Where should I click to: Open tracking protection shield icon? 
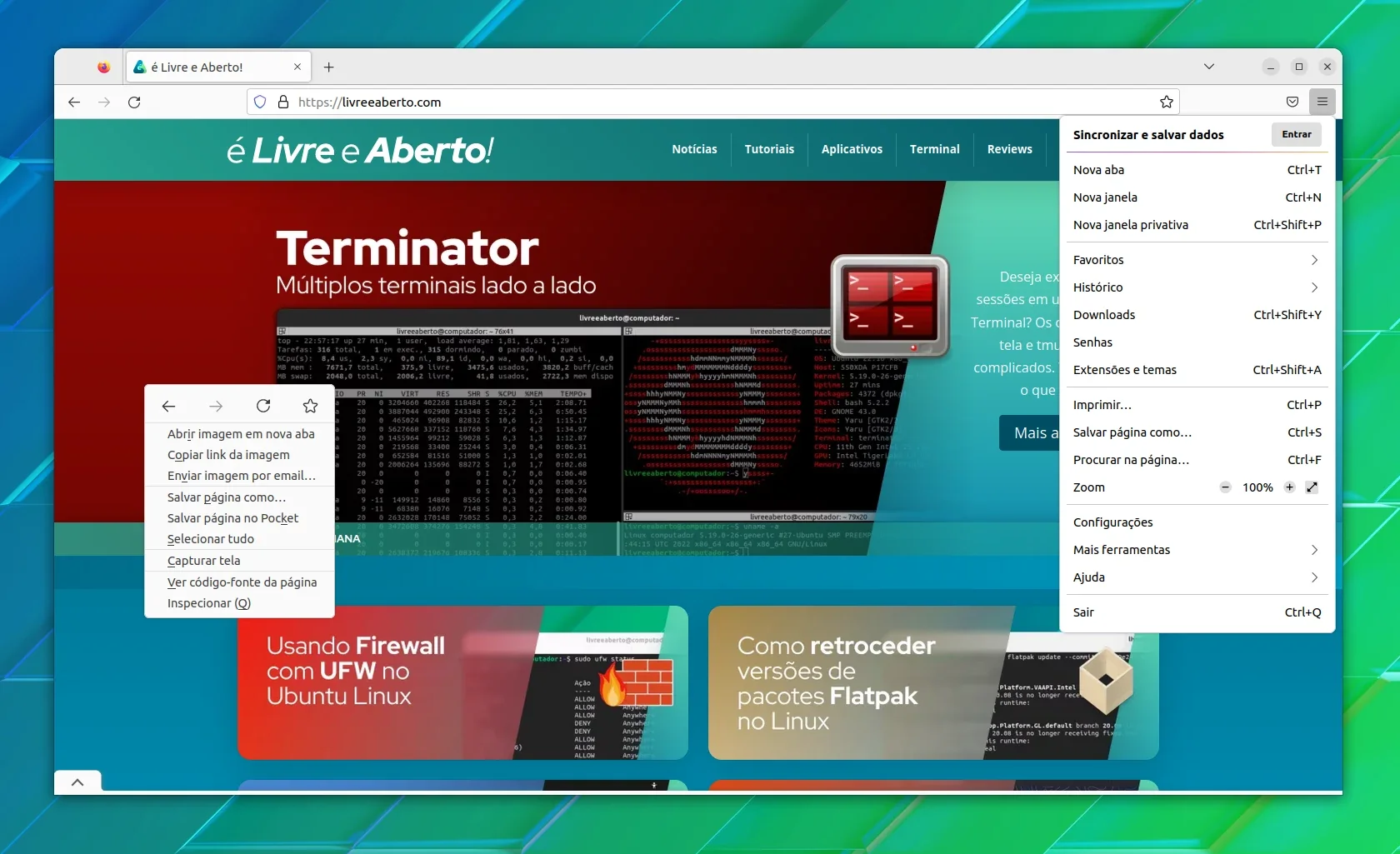[x=260, y=102]
